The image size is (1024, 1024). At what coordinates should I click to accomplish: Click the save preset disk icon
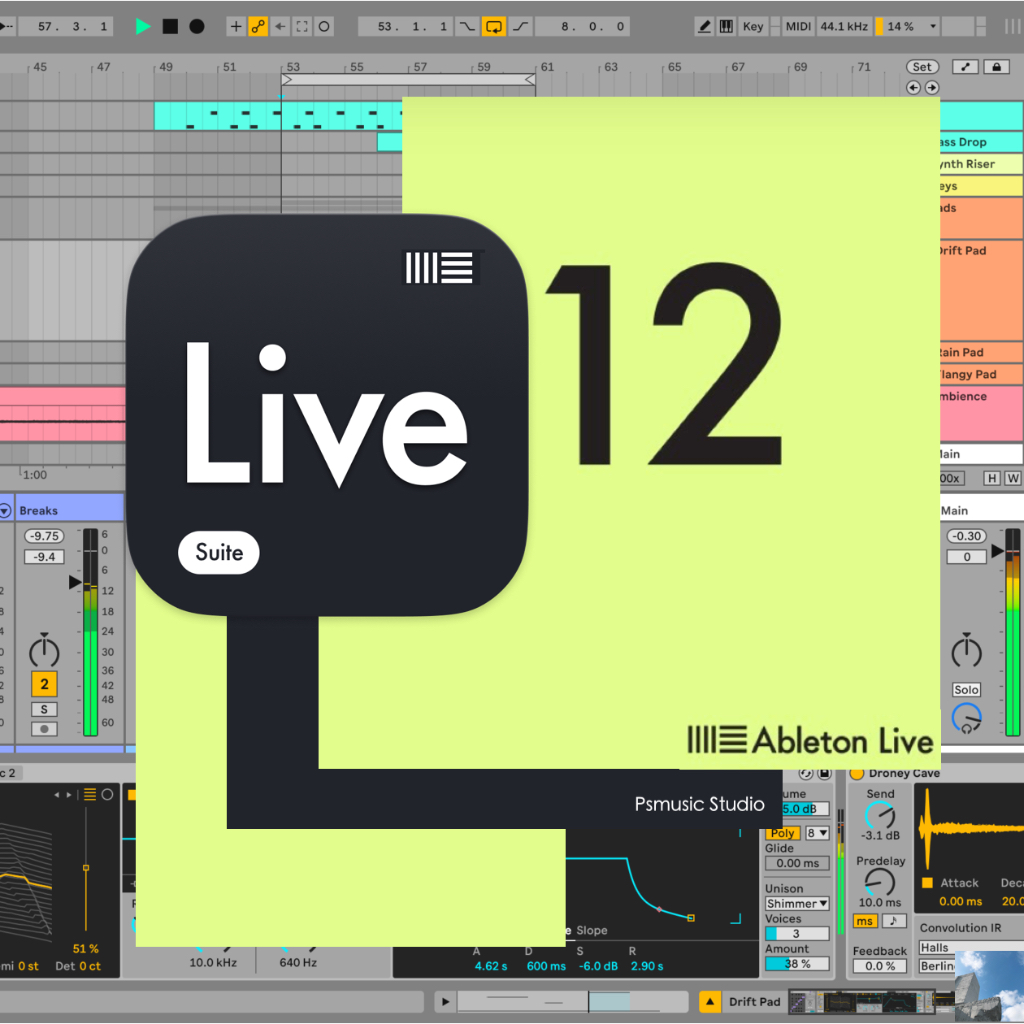click(824, 774)
